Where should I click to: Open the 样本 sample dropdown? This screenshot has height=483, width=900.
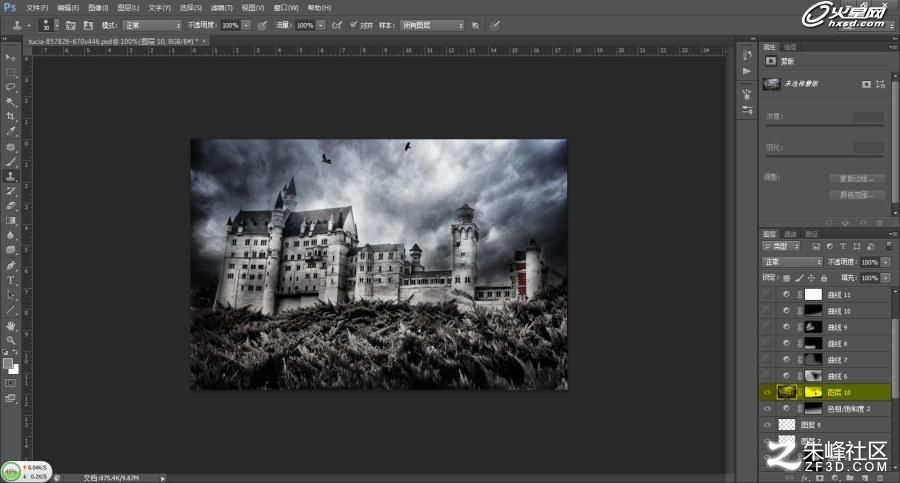click(432, 25)
